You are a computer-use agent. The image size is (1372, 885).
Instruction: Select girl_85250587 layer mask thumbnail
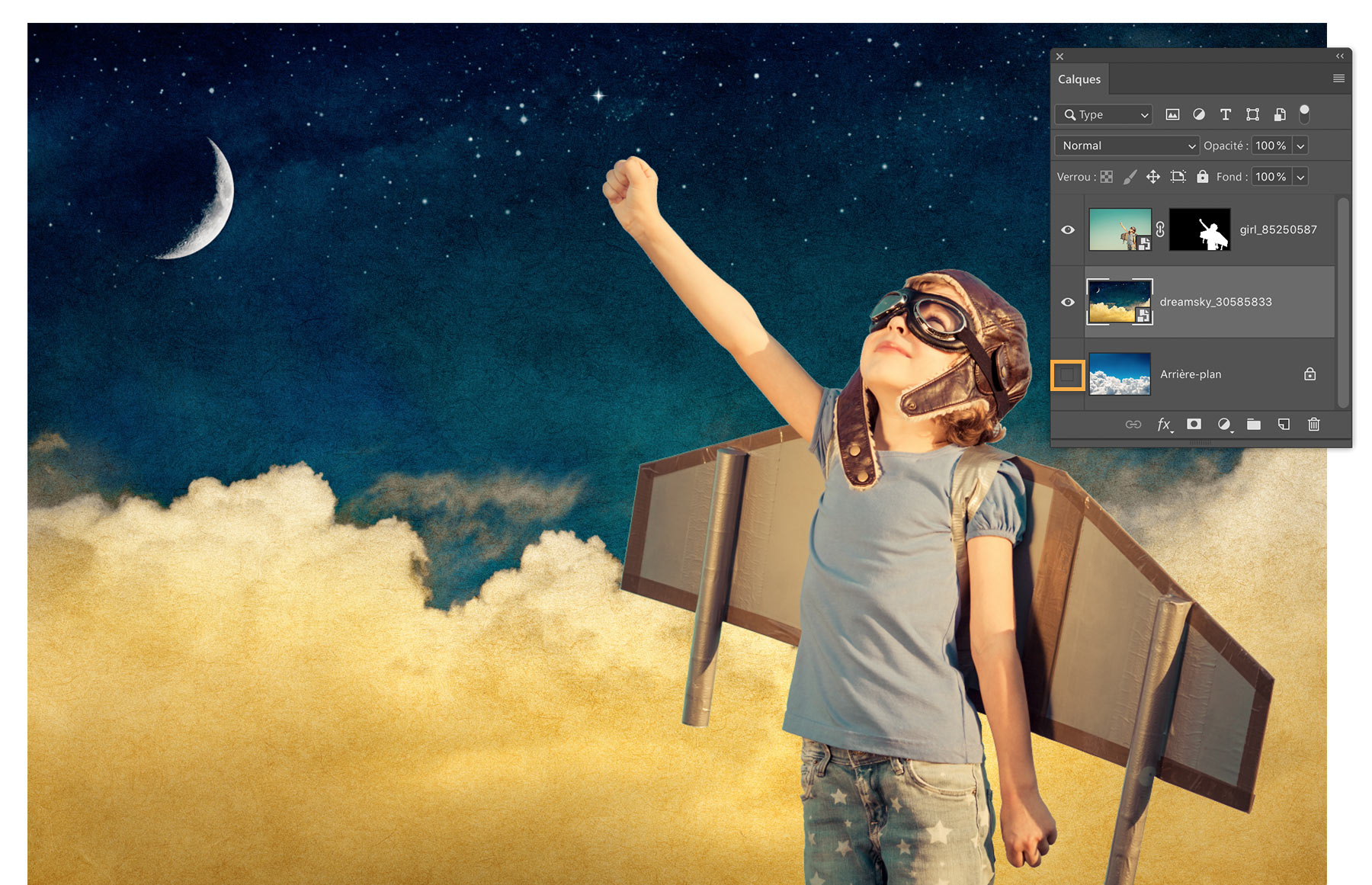pyautogui.click(x=1200, y=229)
